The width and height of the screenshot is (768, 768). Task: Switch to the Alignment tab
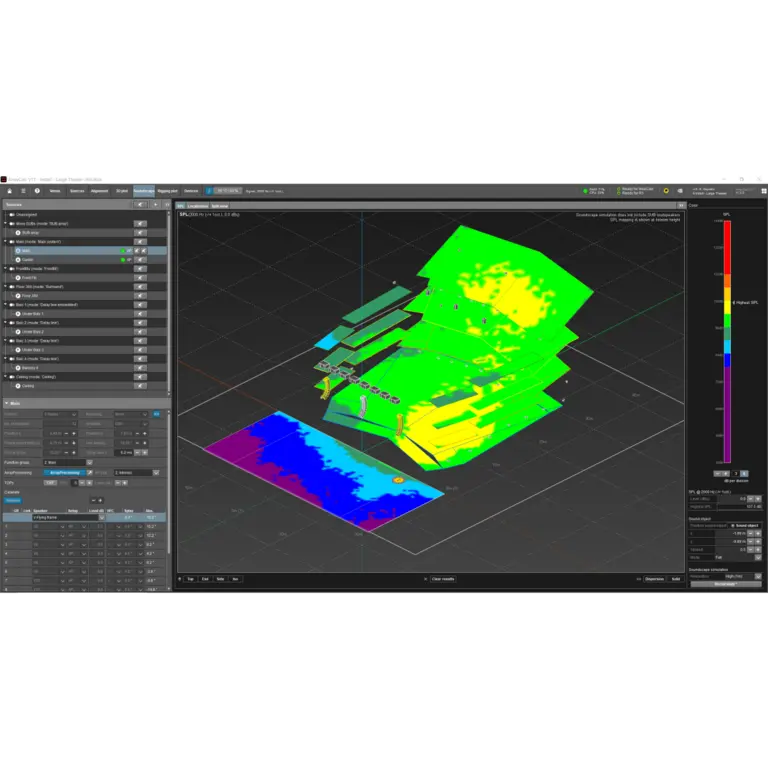tap(99, 190)
